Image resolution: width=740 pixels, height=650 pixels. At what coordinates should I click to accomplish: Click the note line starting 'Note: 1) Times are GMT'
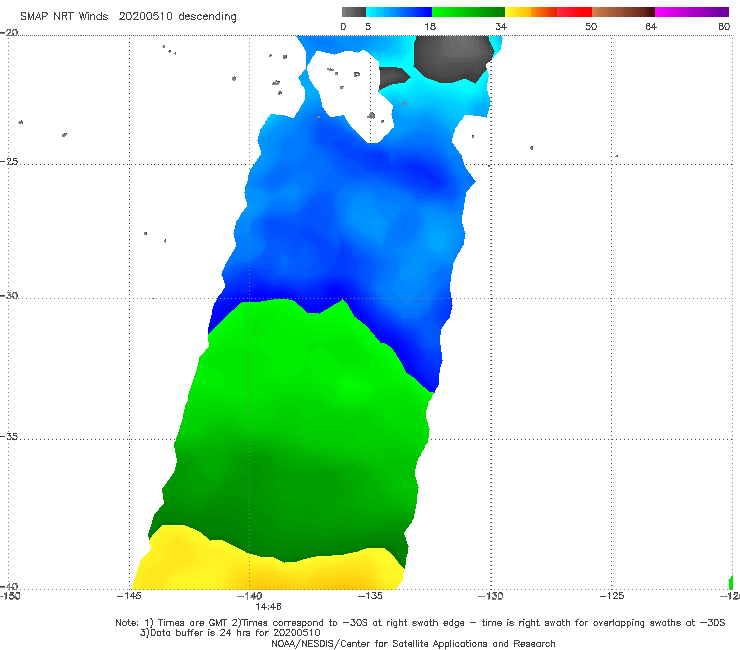point(420,623)
